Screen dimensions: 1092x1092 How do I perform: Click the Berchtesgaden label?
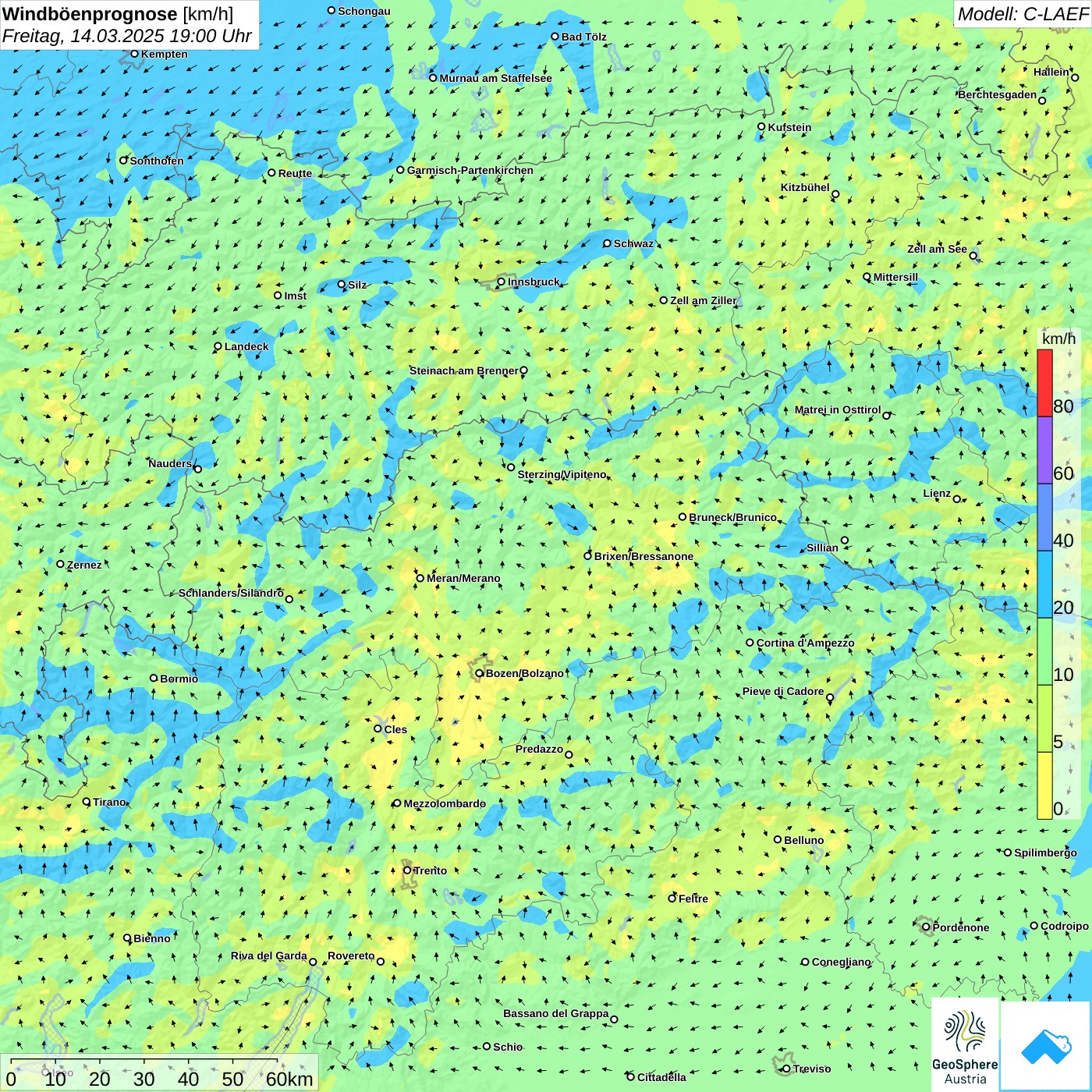[998, 94]
